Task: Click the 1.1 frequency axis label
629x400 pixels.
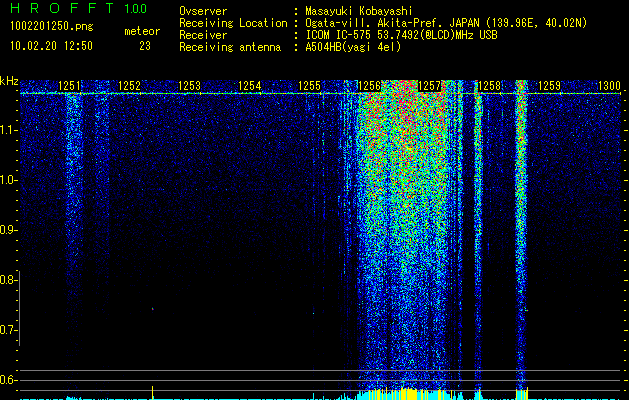Action: pyautogui.click(x=9, y=130)
